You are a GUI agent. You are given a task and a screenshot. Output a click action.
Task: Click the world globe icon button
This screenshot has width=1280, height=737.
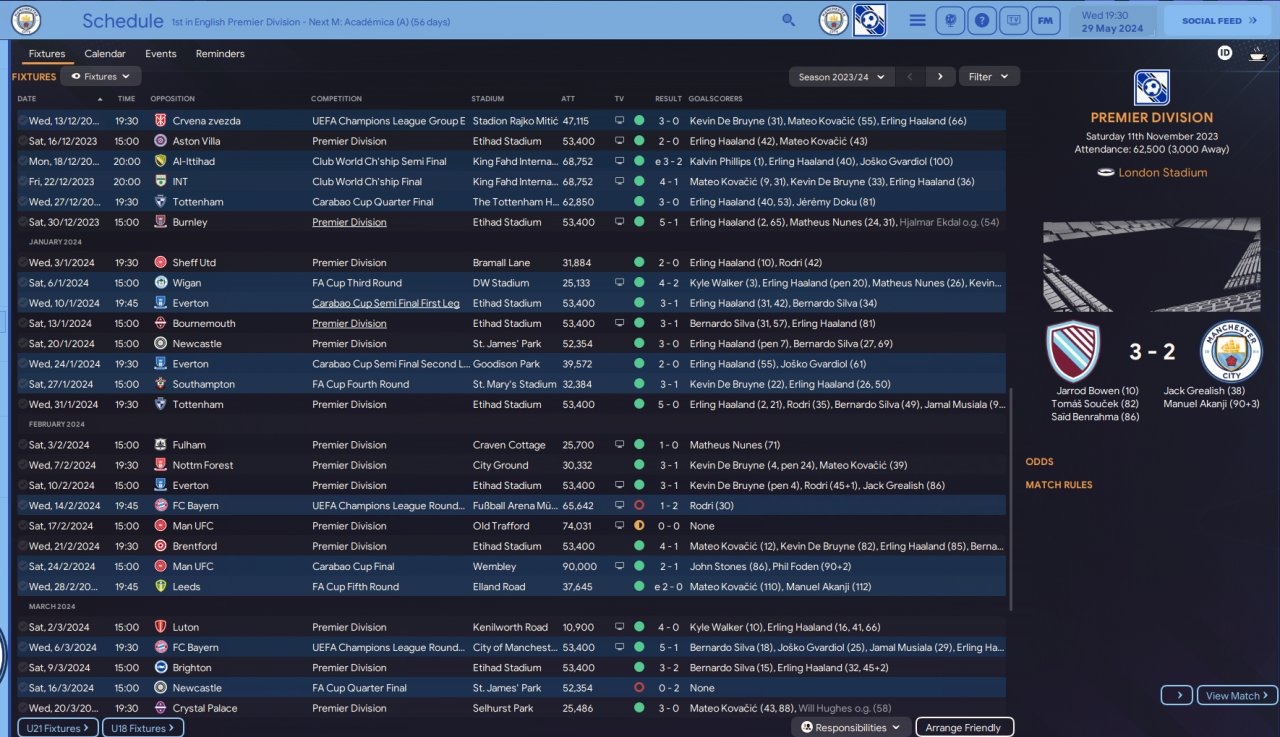tap(949, 20)
